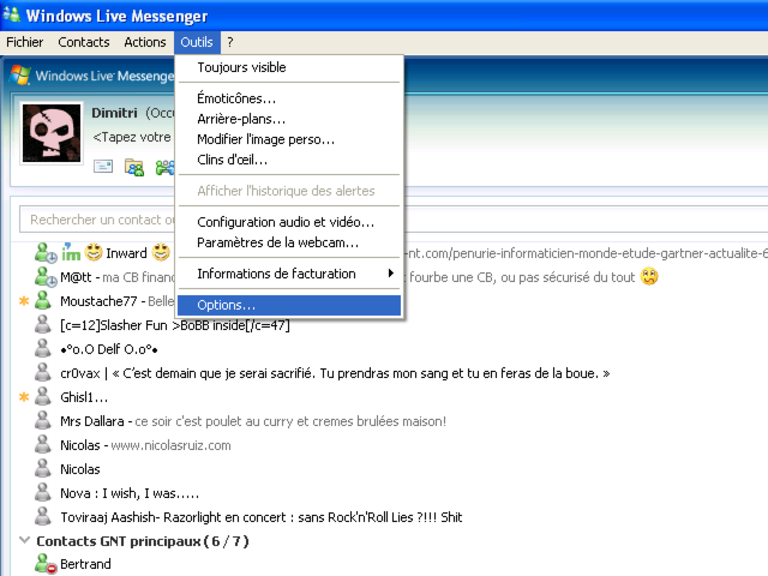The width and height of the screenshot is (768, 576).
Task: Click the Rechercher un contact search field
Action: pos(98,219)
